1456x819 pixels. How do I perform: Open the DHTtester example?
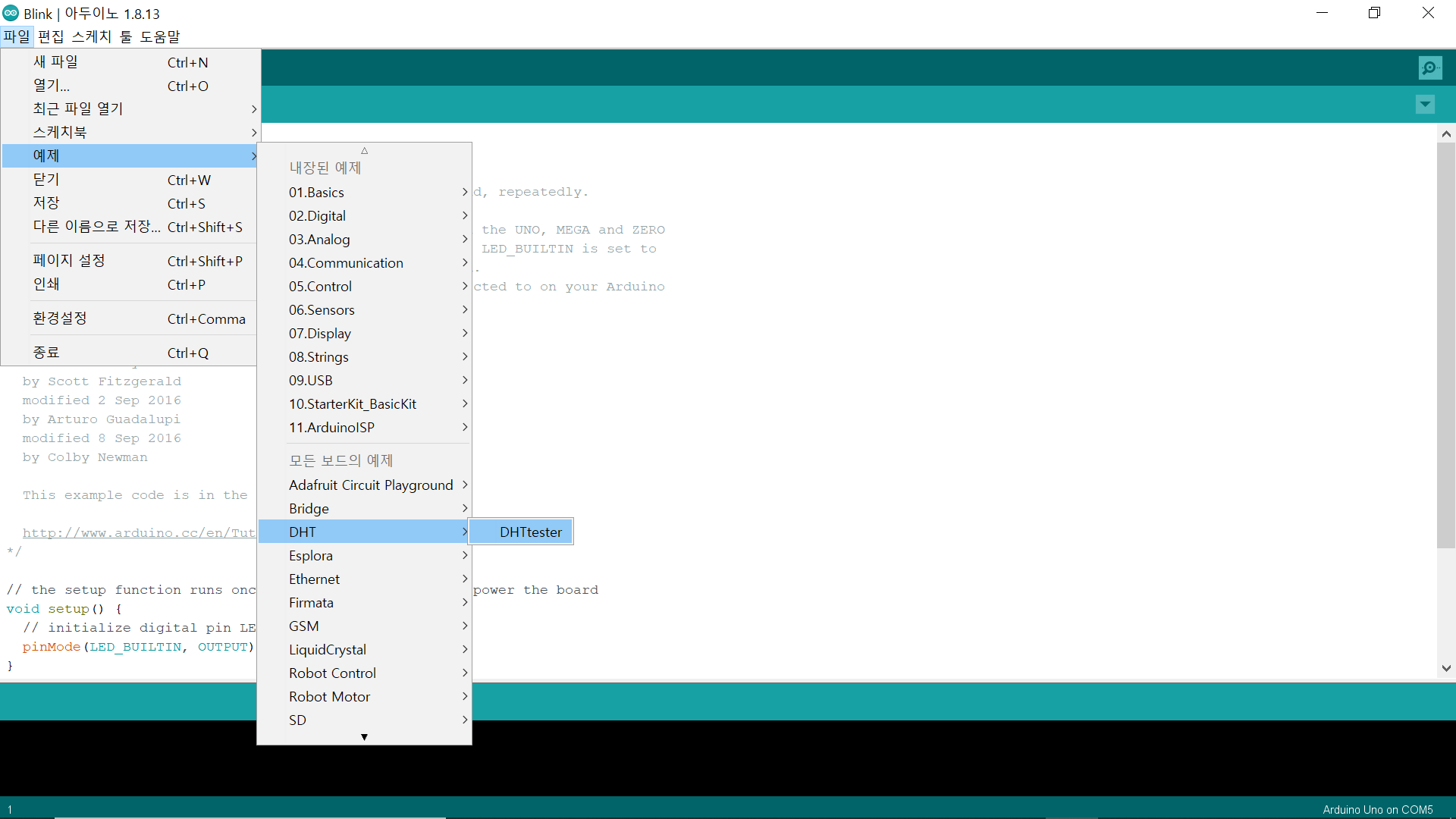pyautogui.click(x=530, y=532)
